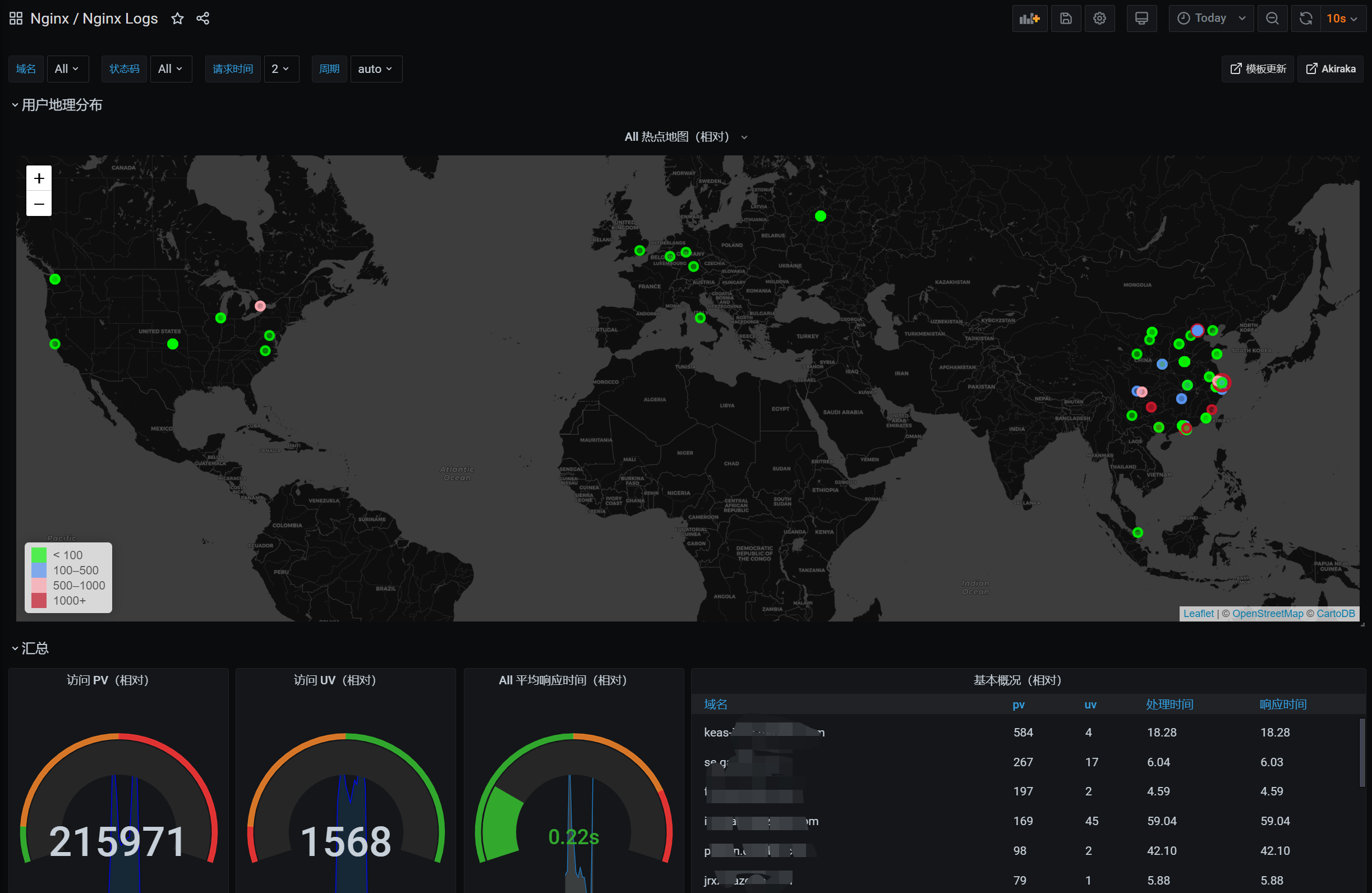
Task: Share the dashboard via share icon
Action: click(x=203, y=19)
